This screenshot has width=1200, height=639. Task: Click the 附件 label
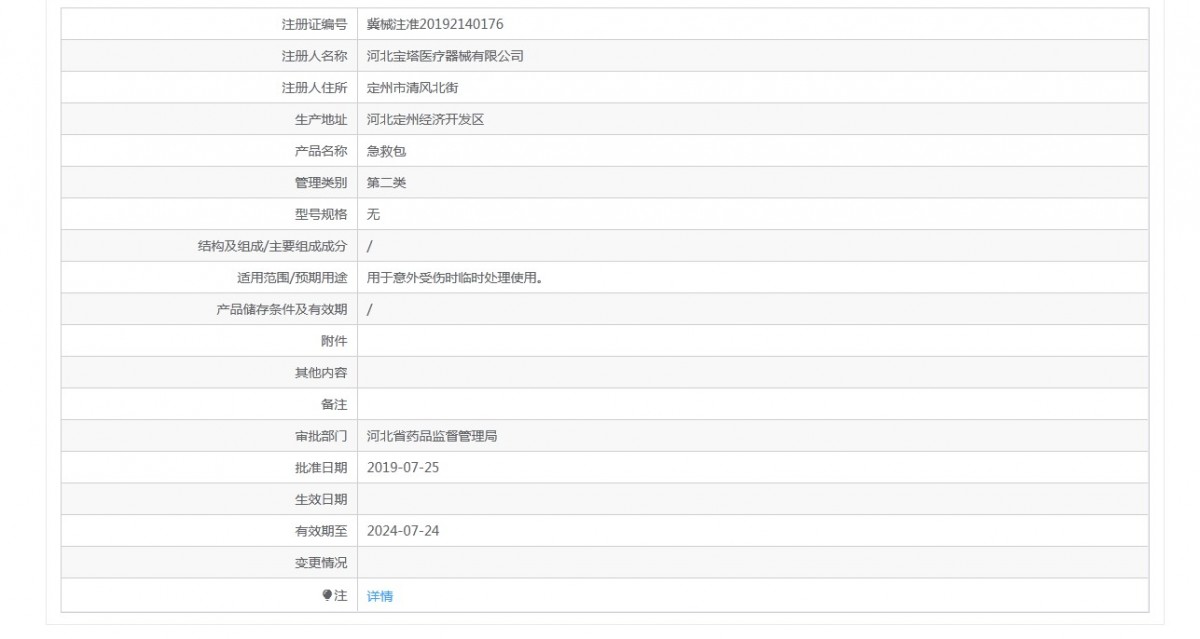tap(334, 341)
